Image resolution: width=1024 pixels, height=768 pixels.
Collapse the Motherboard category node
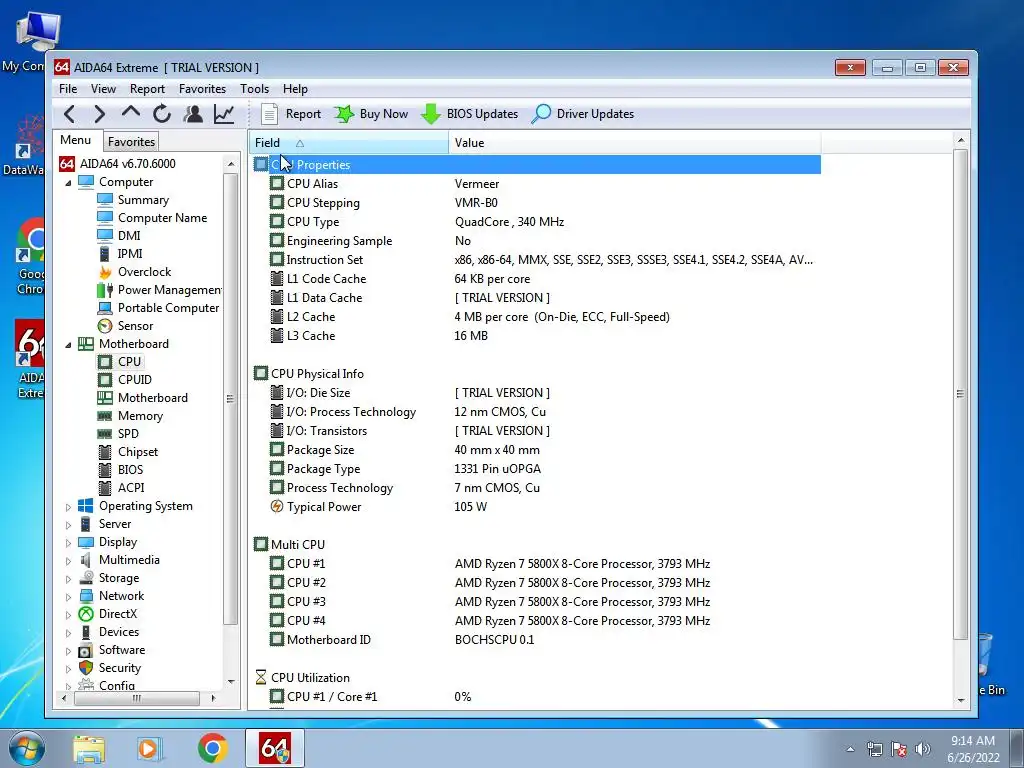coord(69,345)
